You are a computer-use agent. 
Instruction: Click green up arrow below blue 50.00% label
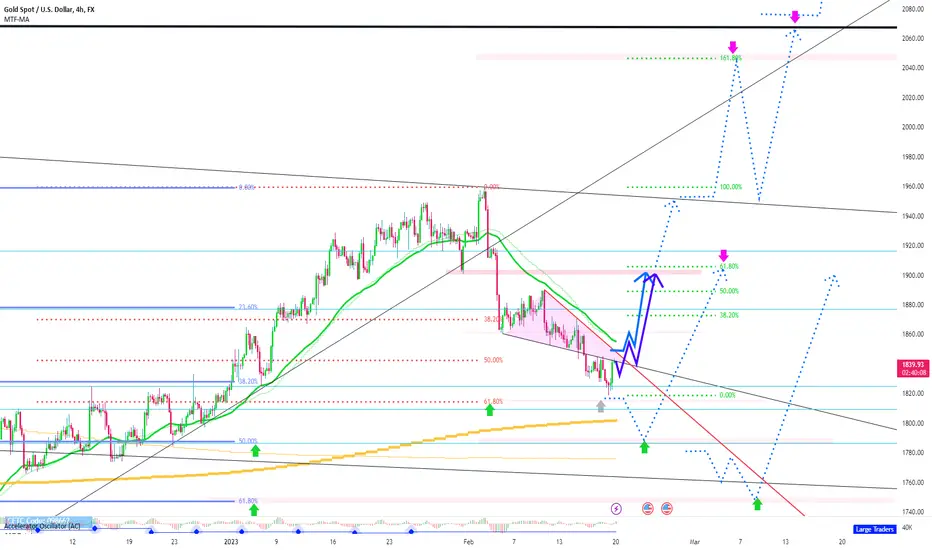(x=256, y=450)
